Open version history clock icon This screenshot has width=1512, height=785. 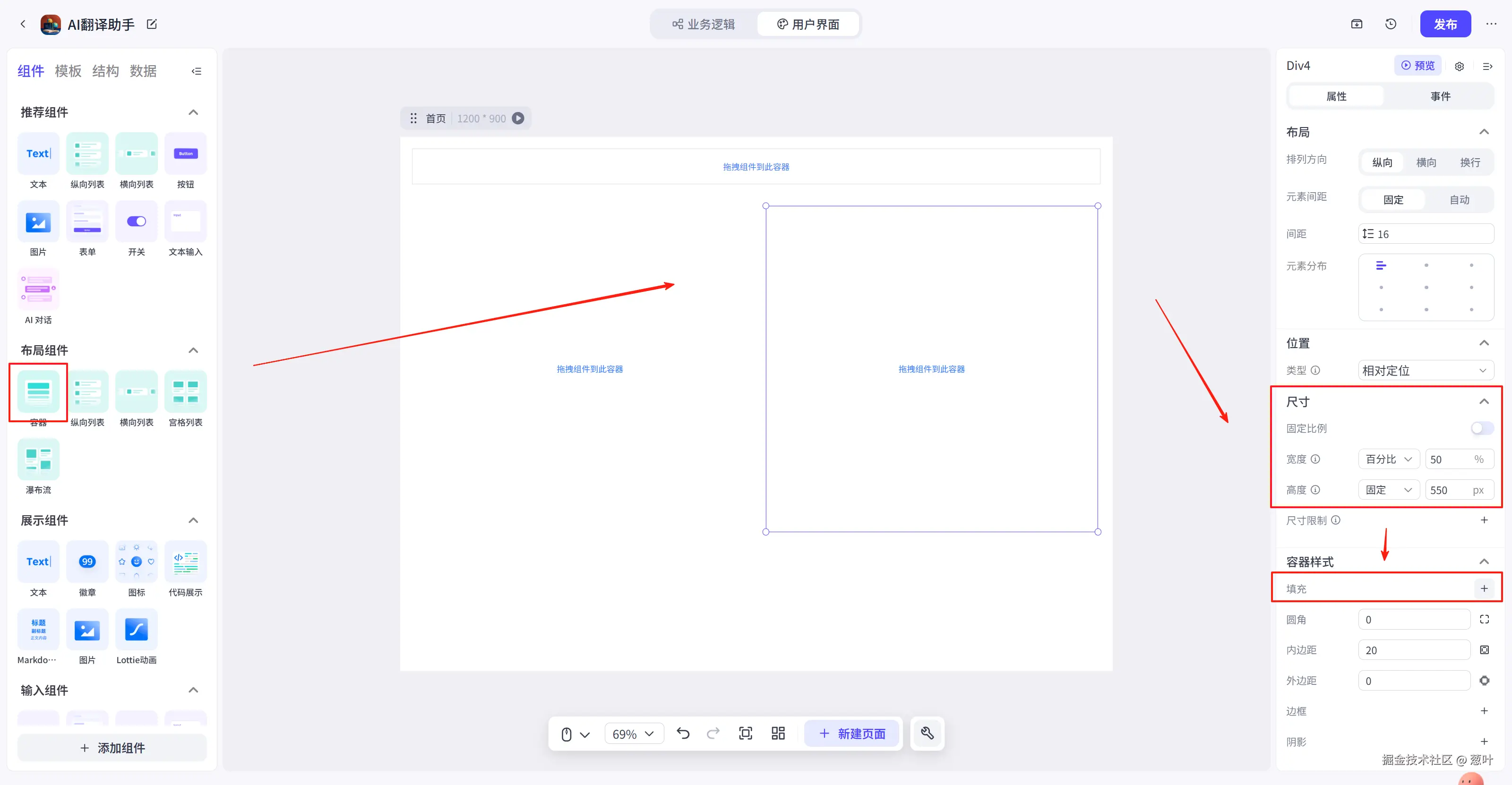point(1391,24)
